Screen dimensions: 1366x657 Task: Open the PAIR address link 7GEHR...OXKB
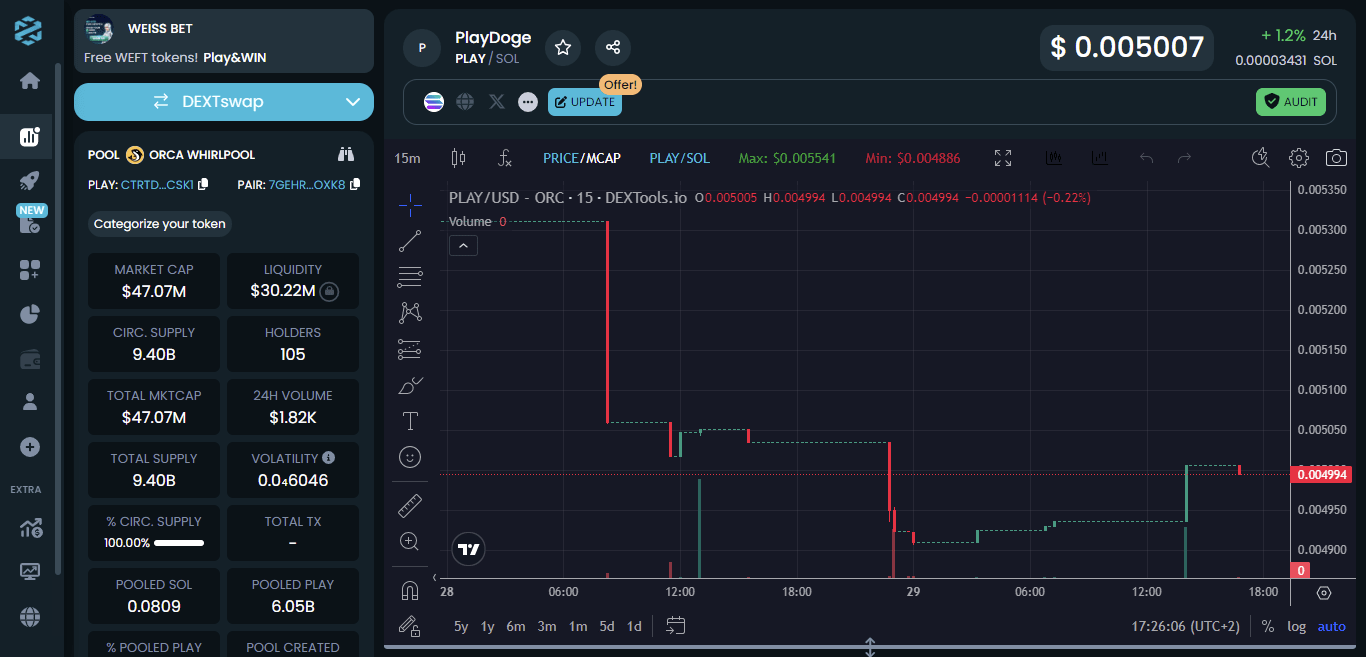click(307, 185)
